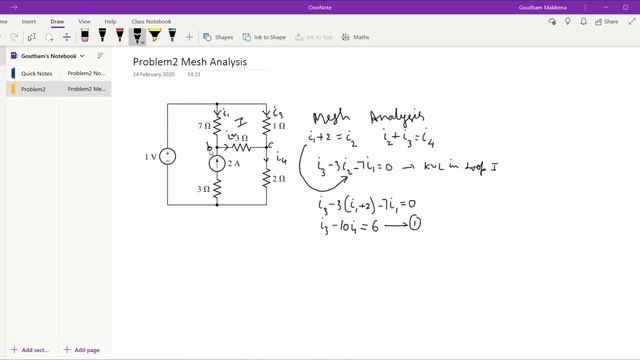The height and width of the screenshot is (360, 640).
Task: Redo the last action
Action: click(x=14, y=37)
